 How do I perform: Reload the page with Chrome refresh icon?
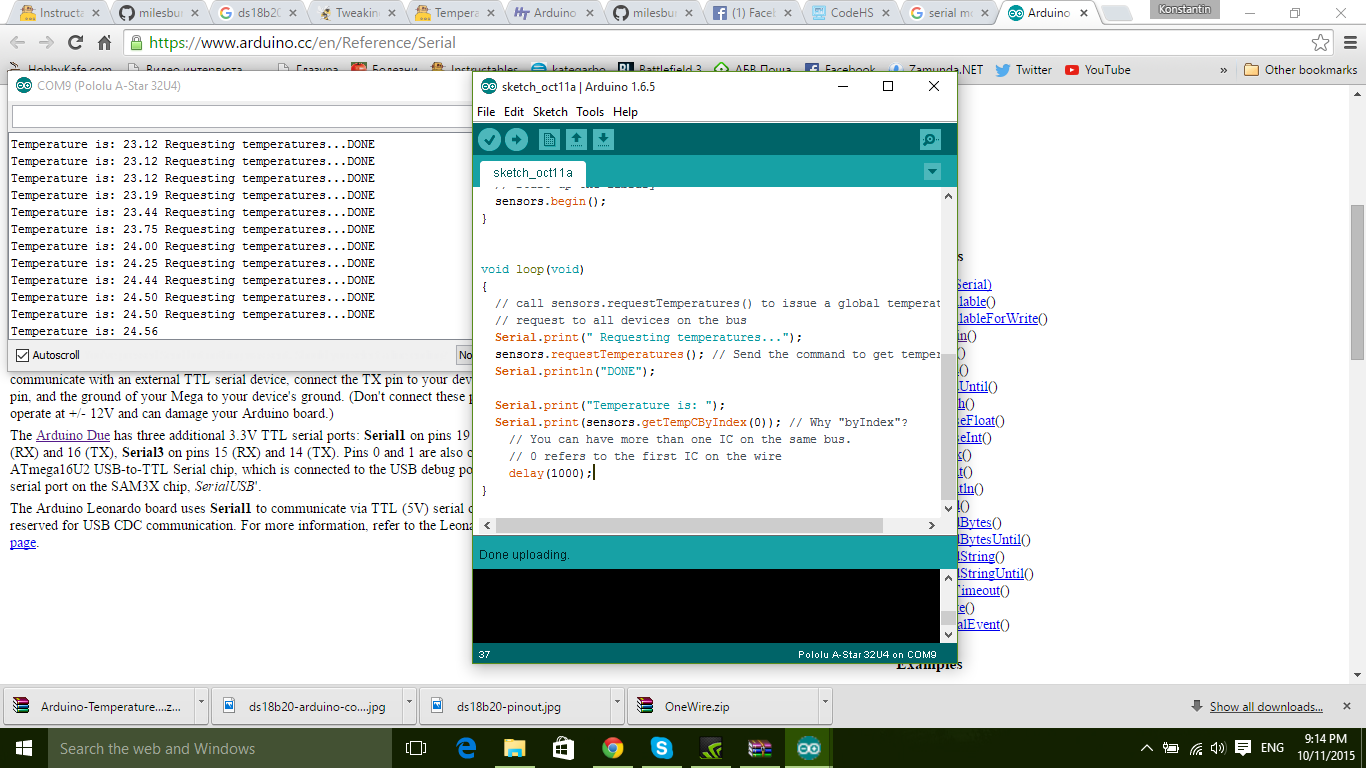tap(75, 43)
